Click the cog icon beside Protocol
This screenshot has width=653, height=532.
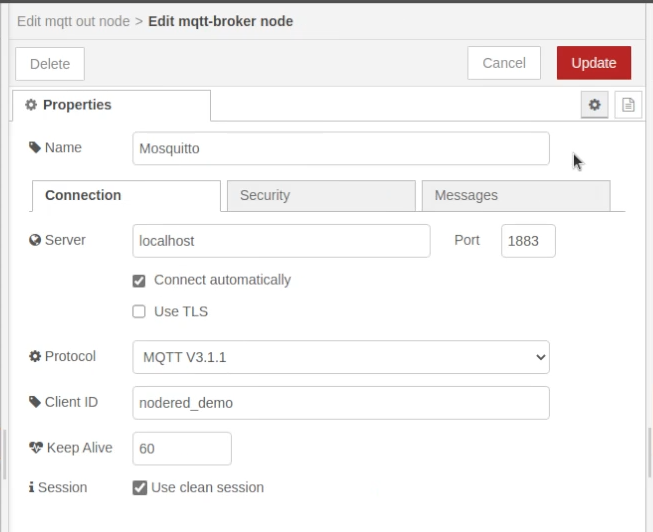click(35, 357)
